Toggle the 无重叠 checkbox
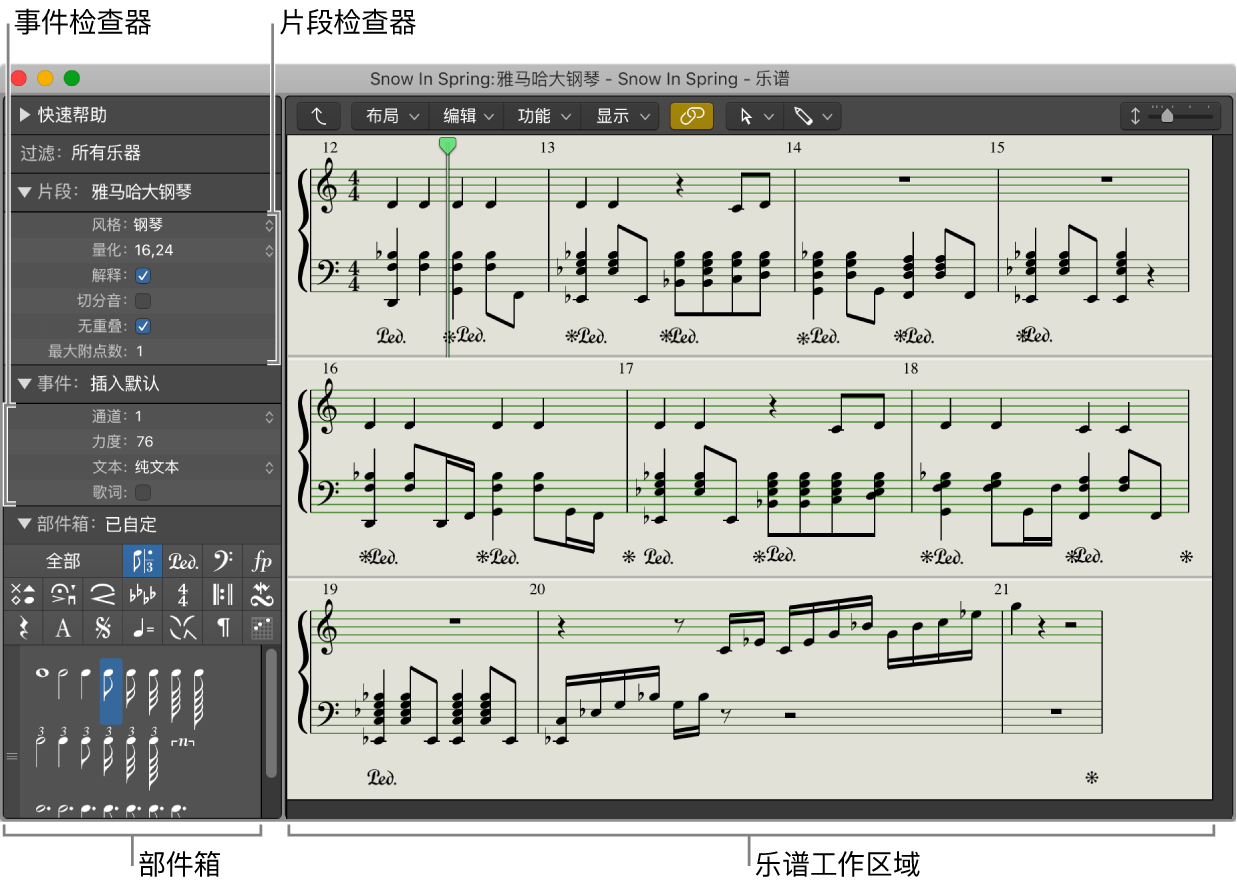Viewport: 1237px width, 886px height. [143, 326]
